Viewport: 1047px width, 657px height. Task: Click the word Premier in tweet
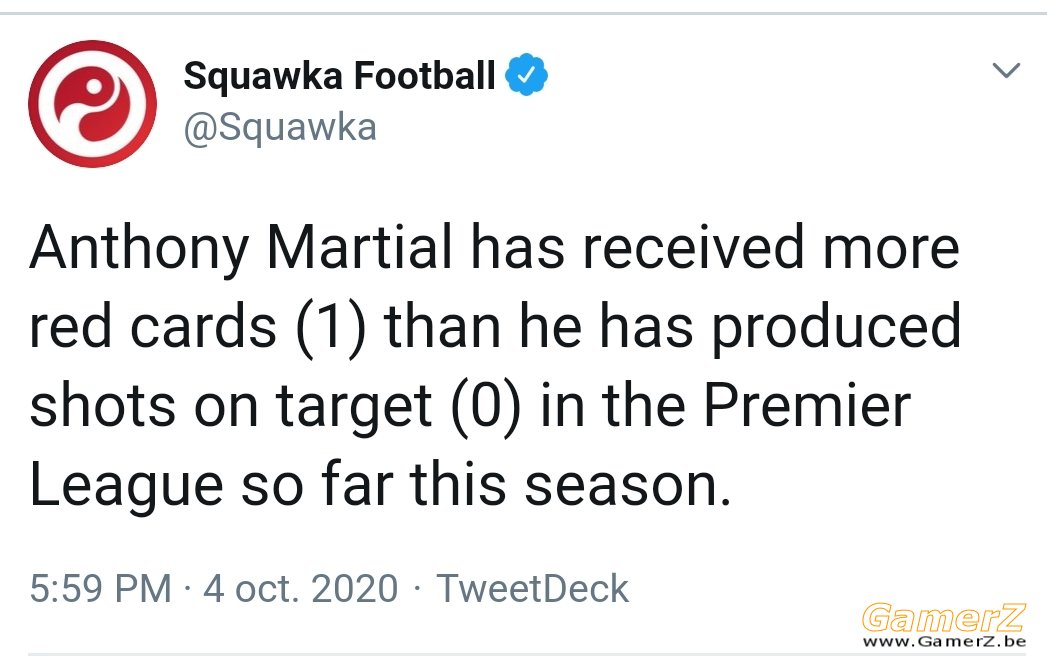807,405
